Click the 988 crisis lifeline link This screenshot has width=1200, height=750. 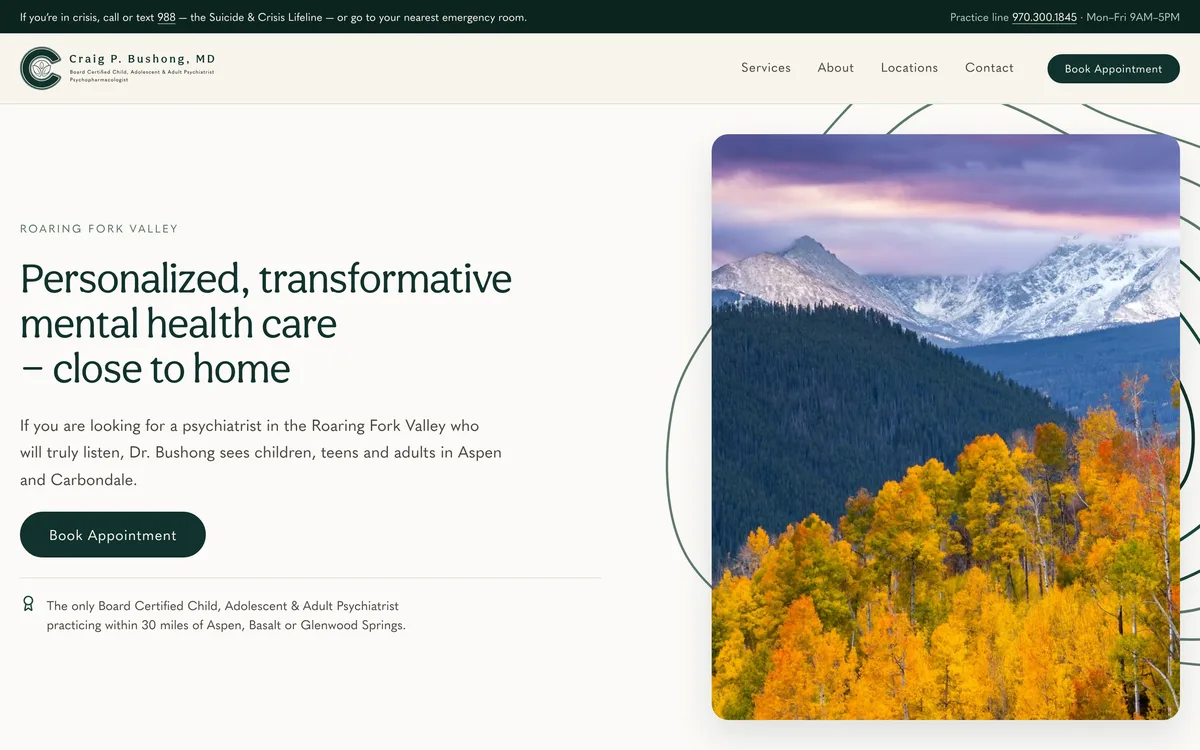(x=166, y=17)
